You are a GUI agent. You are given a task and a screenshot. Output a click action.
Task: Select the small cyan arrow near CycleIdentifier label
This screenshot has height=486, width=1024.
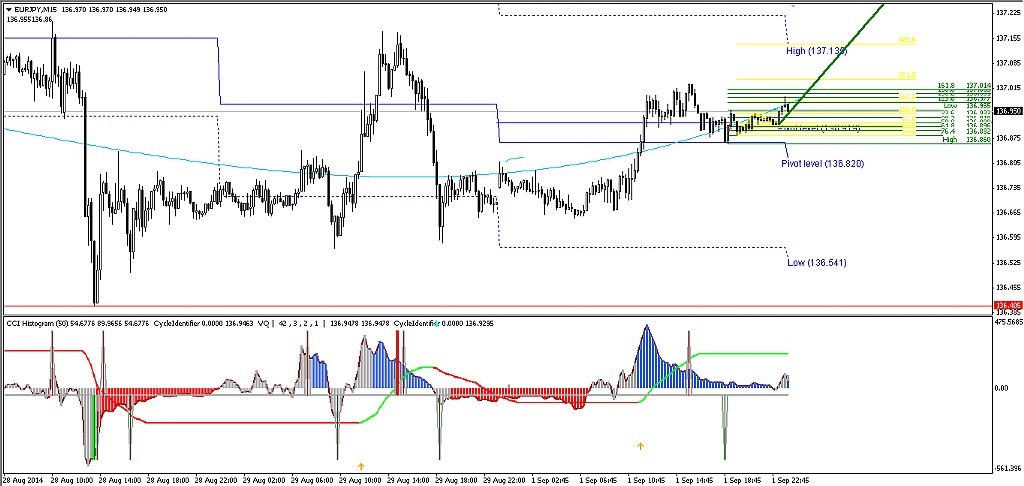(436, 323)
